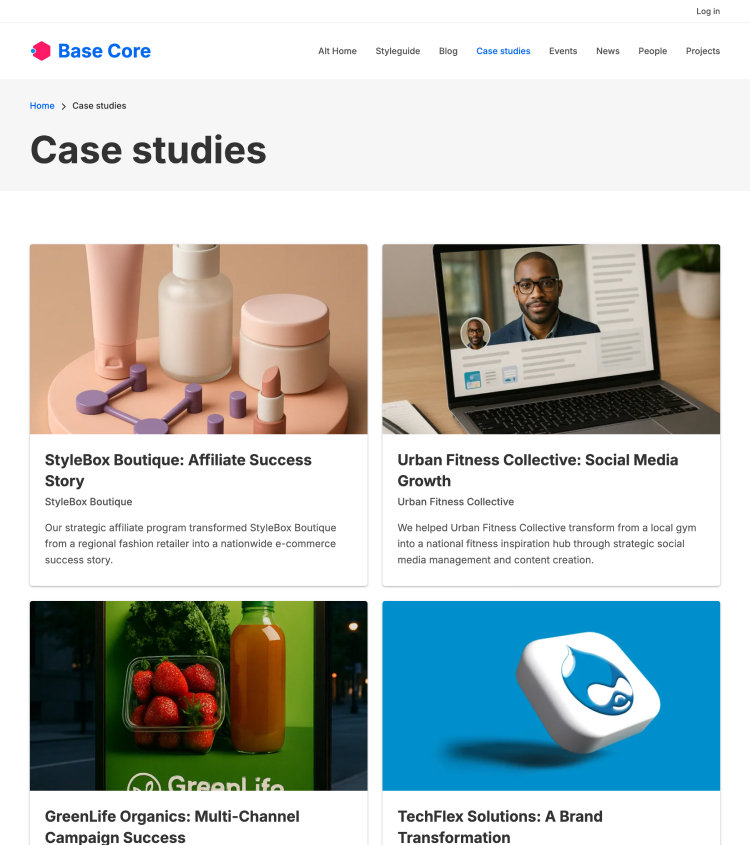
Task: Open the GreenLife Organics: Multi-Channel Campaign title
Action: pos(172,827)
